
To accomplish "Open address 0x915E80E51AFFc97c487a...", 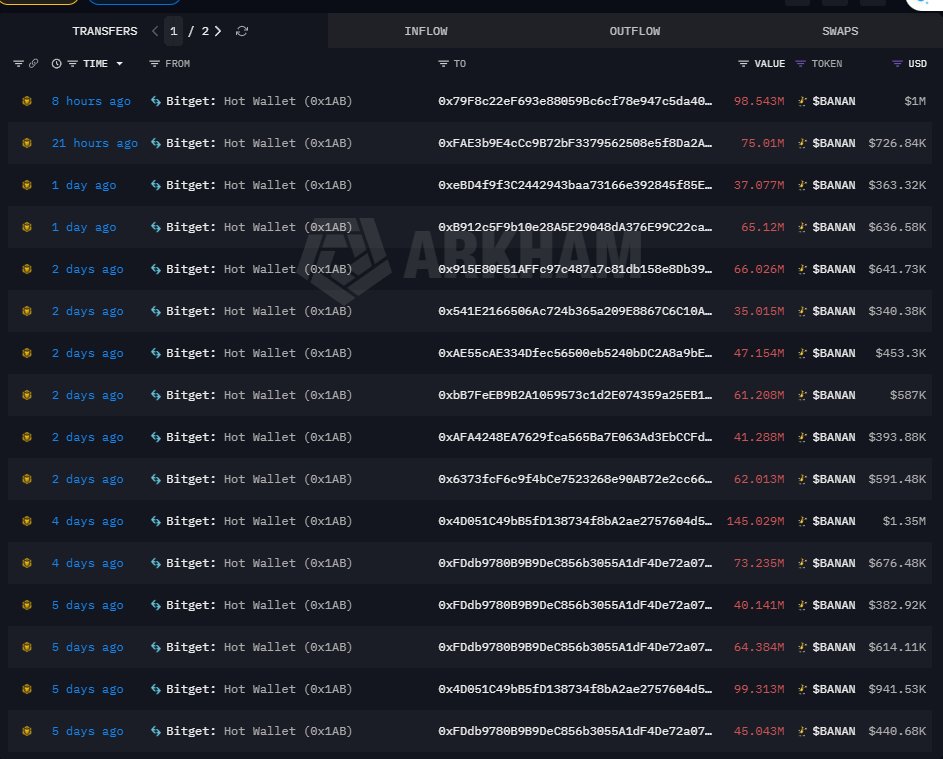I will click(x=575, y=269).
